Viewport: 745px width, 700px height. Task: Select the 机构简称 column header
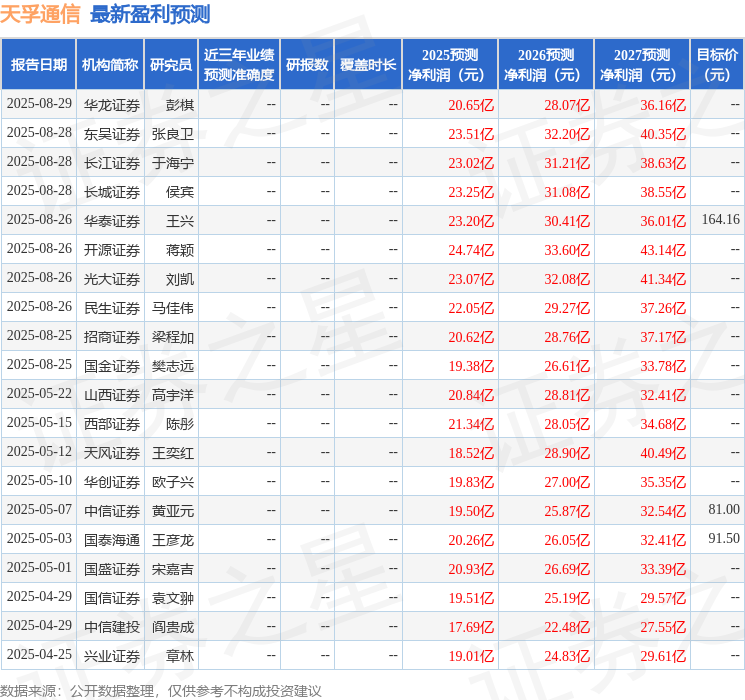click(x=110, y=65)
